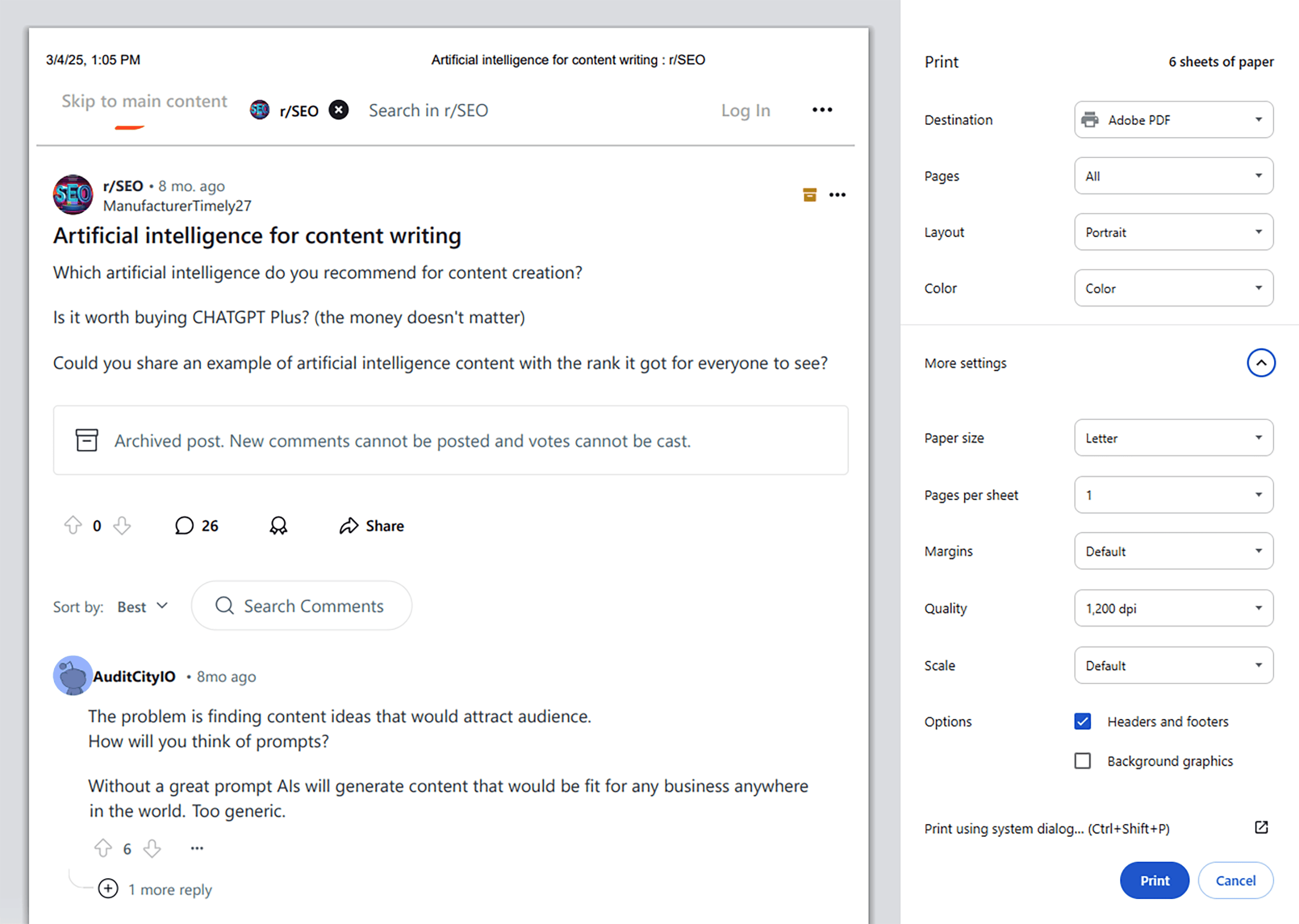The image size is (1299, 924).
Task: Click the downvote arrow on AuditCityIO's comment
Action: [x=151, y=848]
